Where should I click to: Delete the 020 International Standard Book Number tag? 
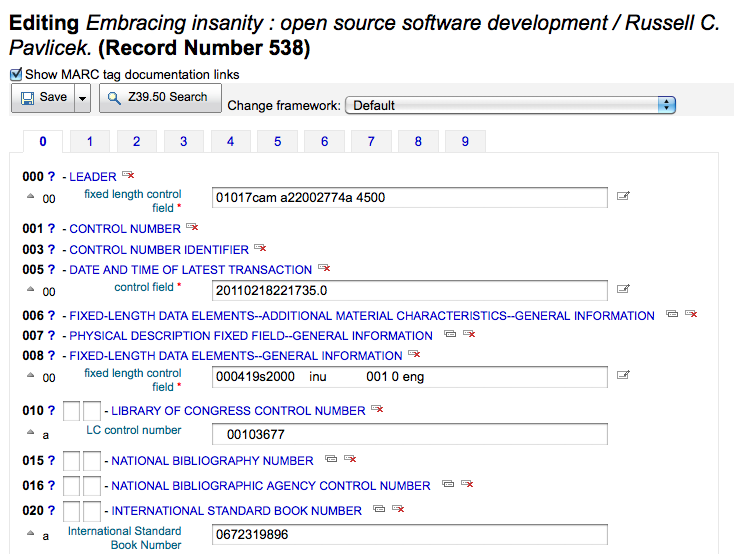coord(398,510)
